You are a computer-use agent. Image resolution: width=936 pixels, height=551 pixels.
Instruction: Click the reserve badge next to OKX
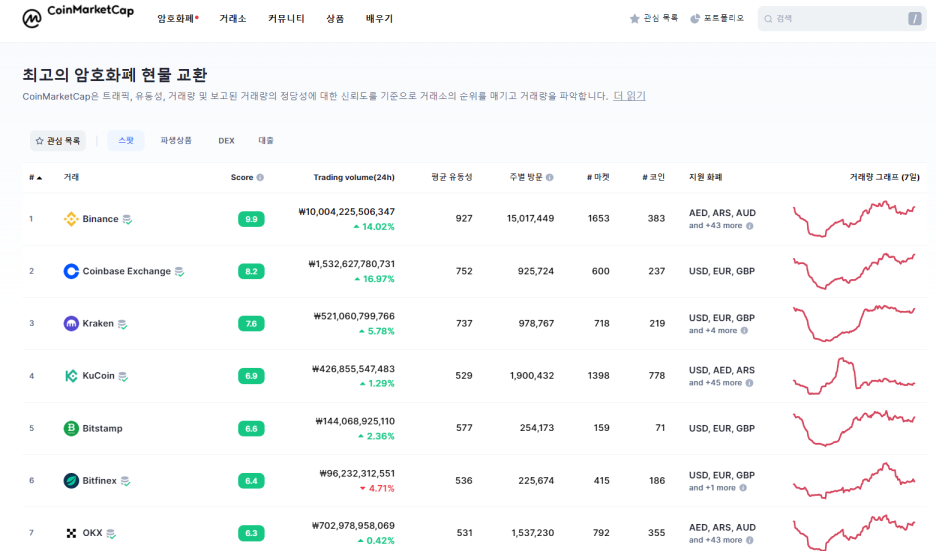tap(111, 534)
